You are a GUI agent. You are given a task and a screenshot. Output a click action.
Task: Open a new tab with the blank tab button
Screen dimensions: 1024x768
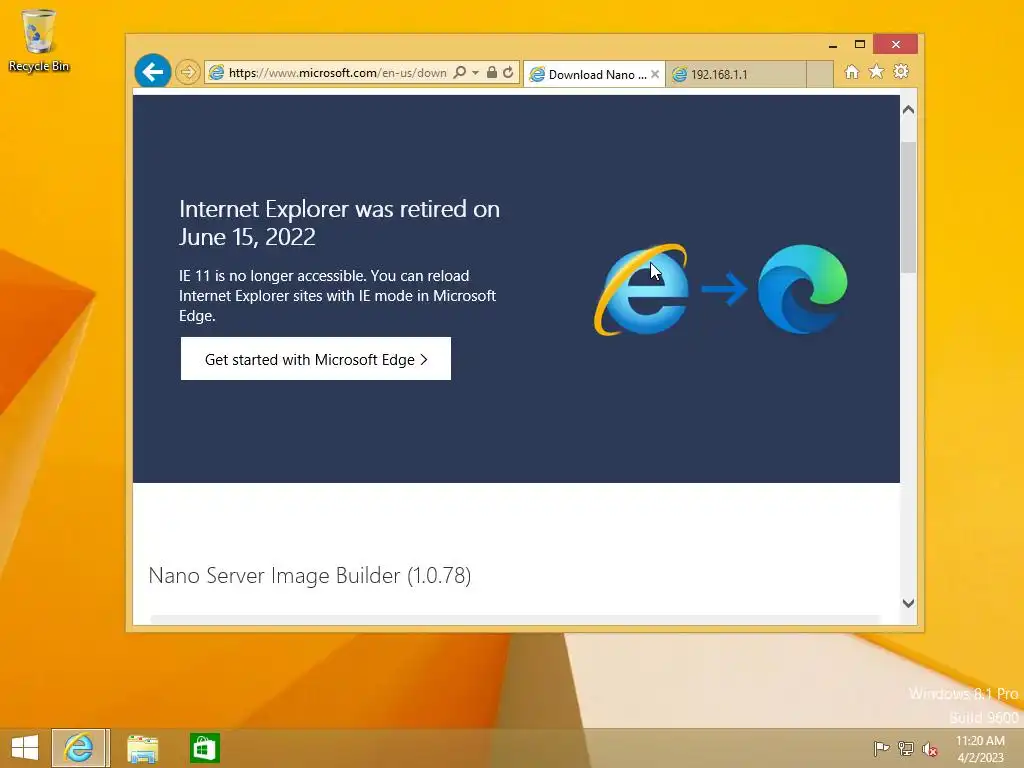coord(820,74)
